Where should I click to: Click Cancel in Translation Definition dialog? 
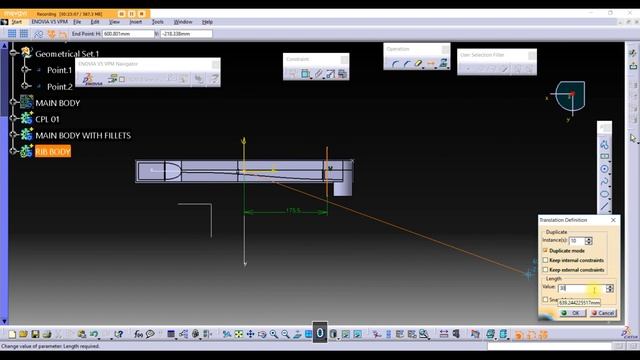(x=603, y=313)
